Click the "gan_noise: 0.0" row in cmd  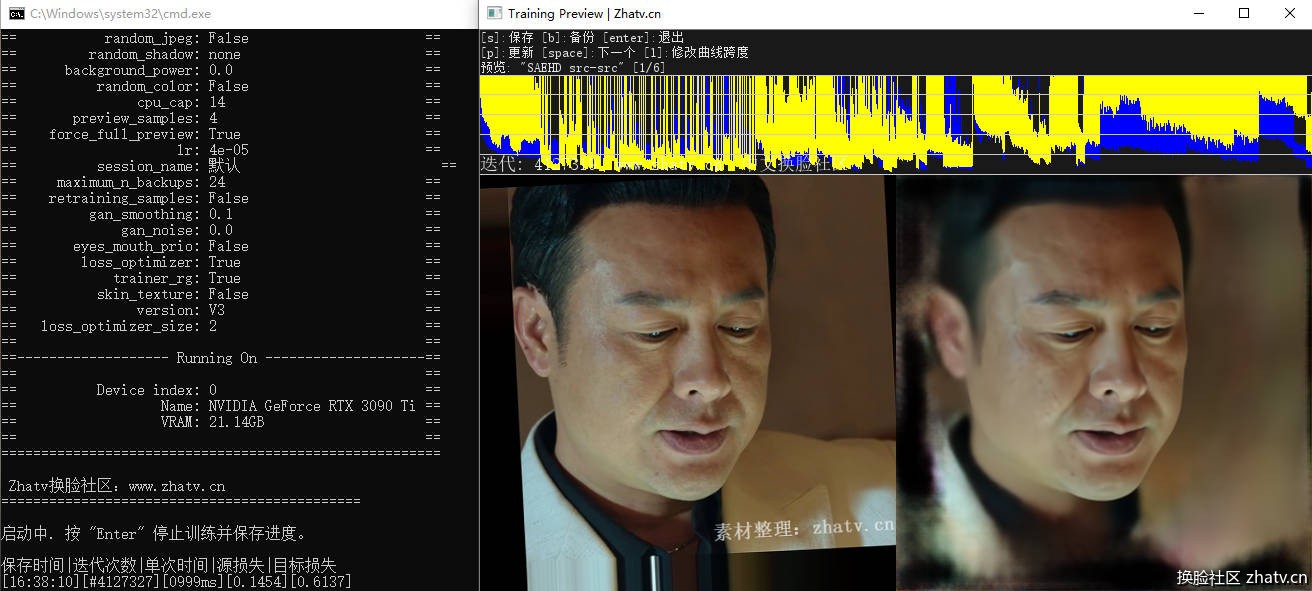coord(220,230)
